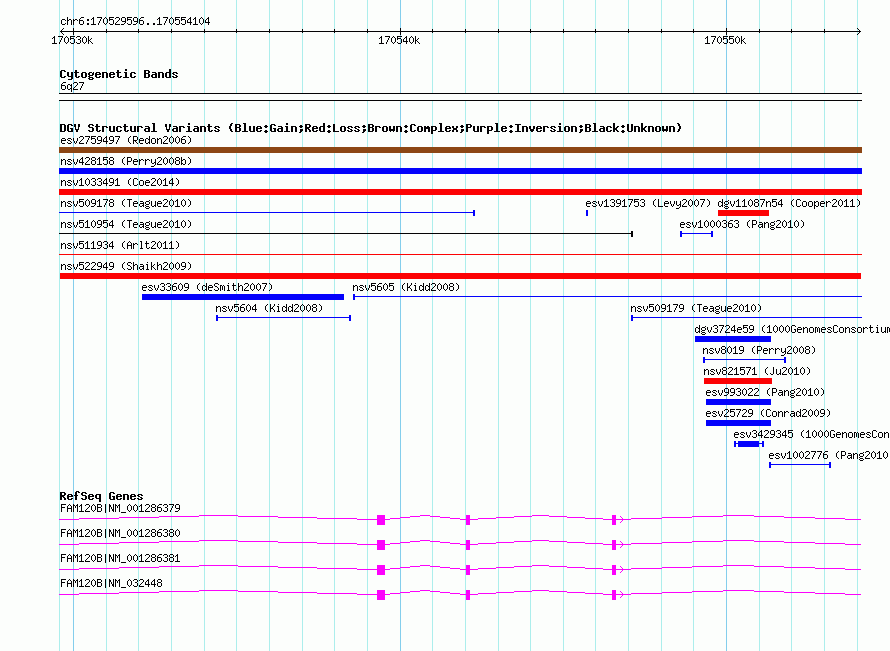Click the ruler's right arrowhead
The height and width of the screenshot is (651, 890).
(x=859, y=31)
